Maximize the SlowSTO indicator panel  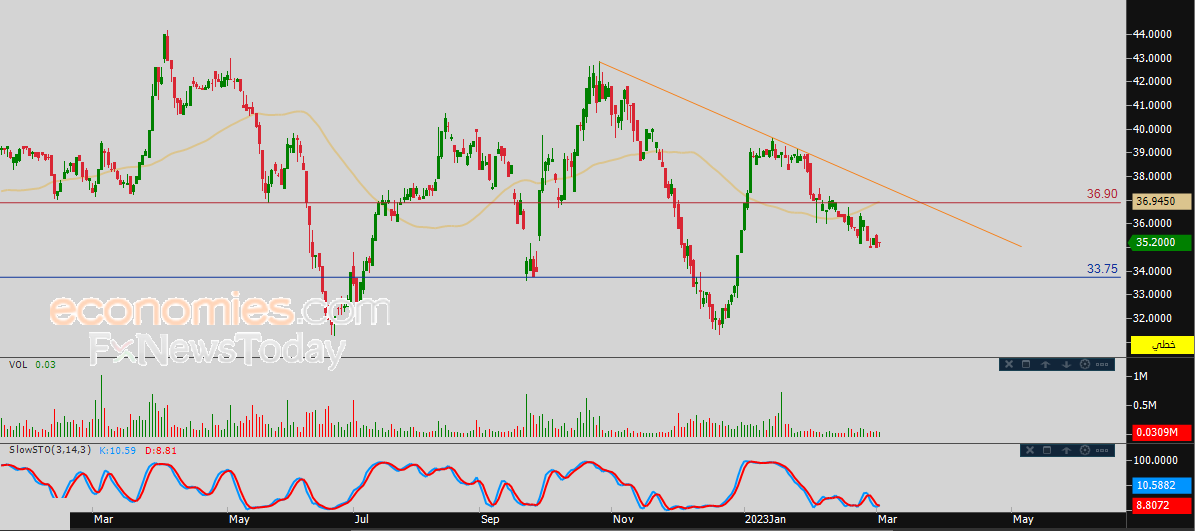(x=1046, y=449)
